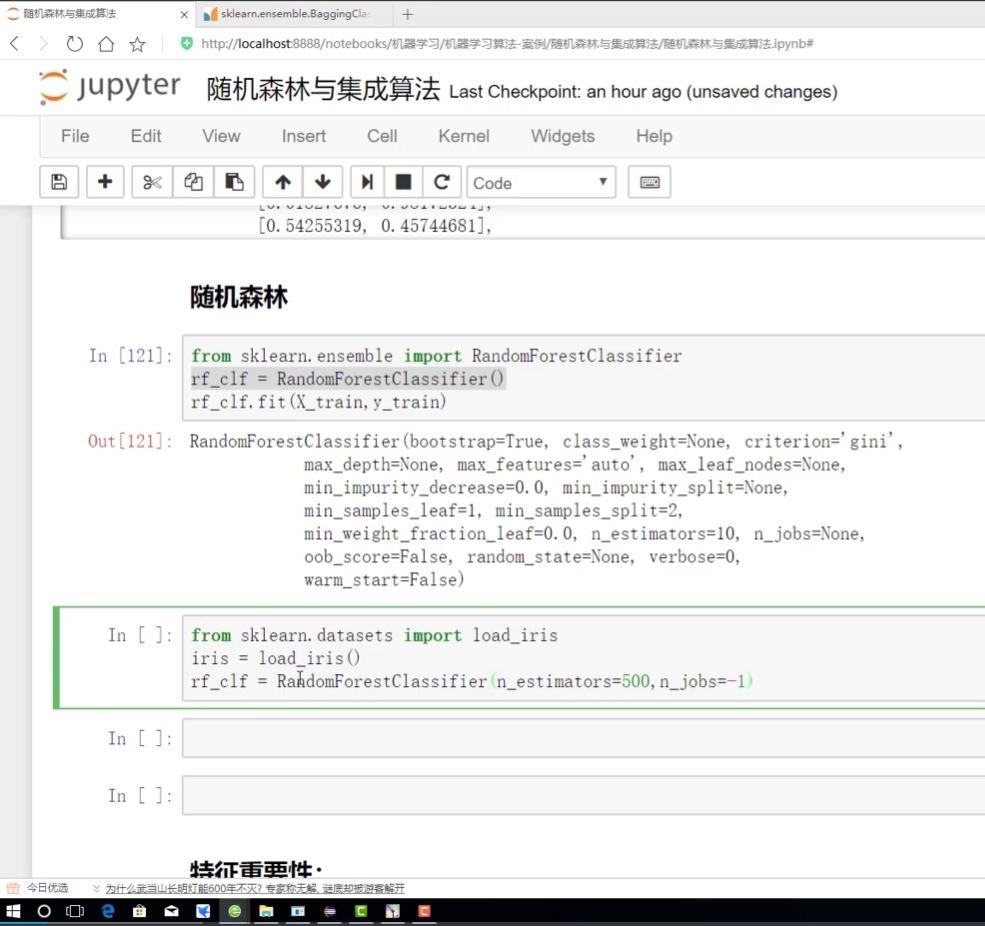Open the Eclipse icon on taskbar
Screen dimensions: 985x926
[x=330, y=911]
